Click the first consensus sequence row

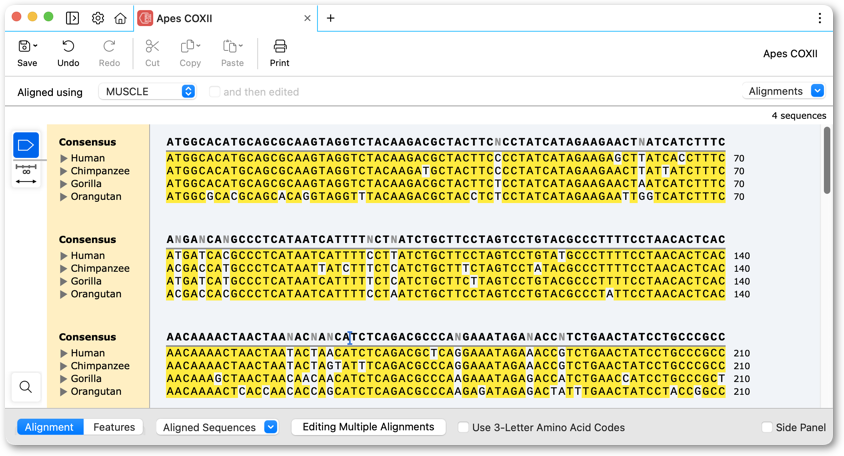[446, 142]
